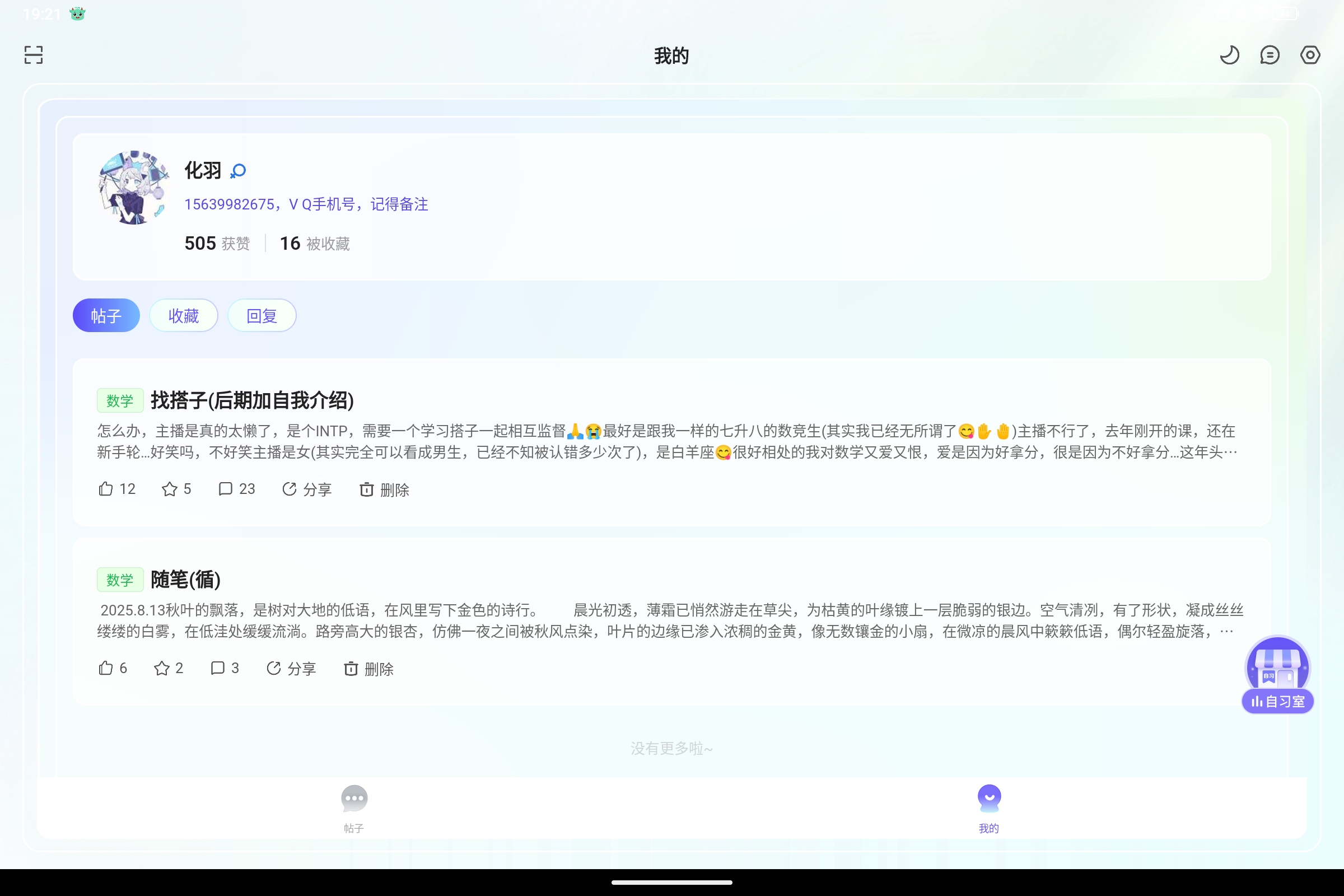Tap the home indicator bar
This screenshot has height=896, width=1344.
pyautogui.click(x=672, y=883)
